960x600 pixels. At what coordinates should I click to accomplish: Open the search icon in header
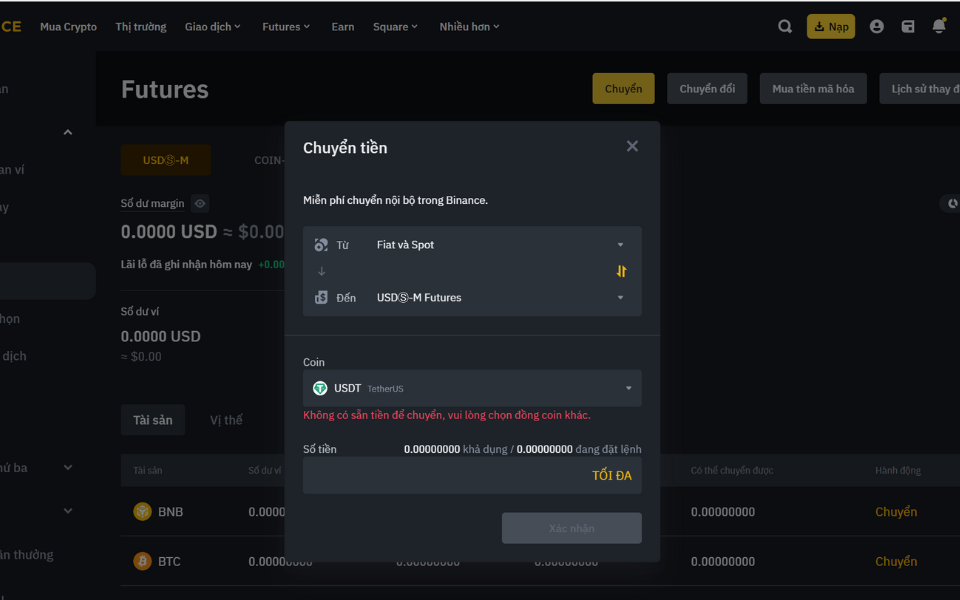tap(784, 26)
